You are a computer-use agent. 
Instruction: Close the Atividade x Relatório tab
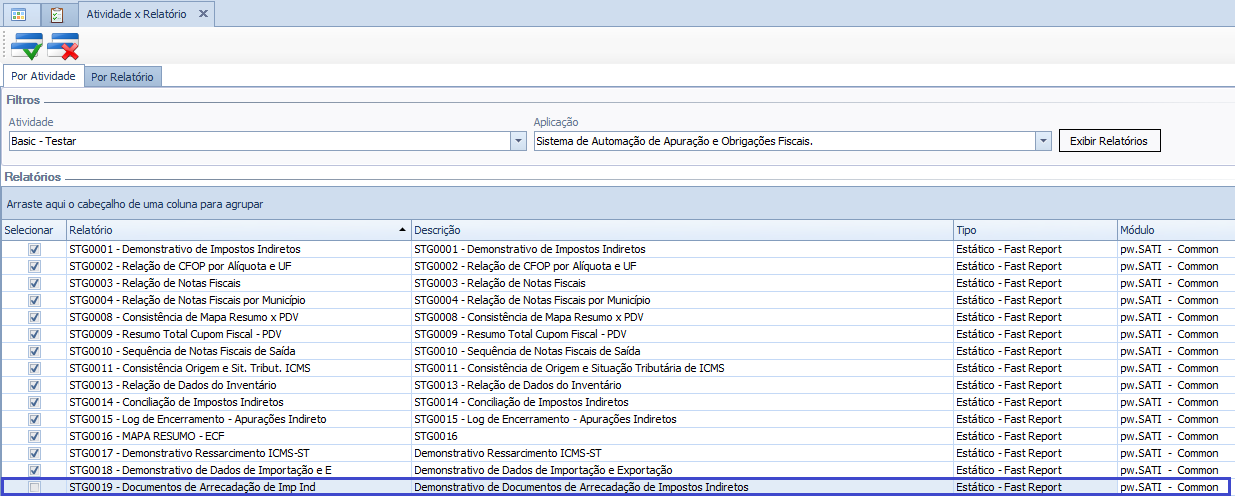203,15
